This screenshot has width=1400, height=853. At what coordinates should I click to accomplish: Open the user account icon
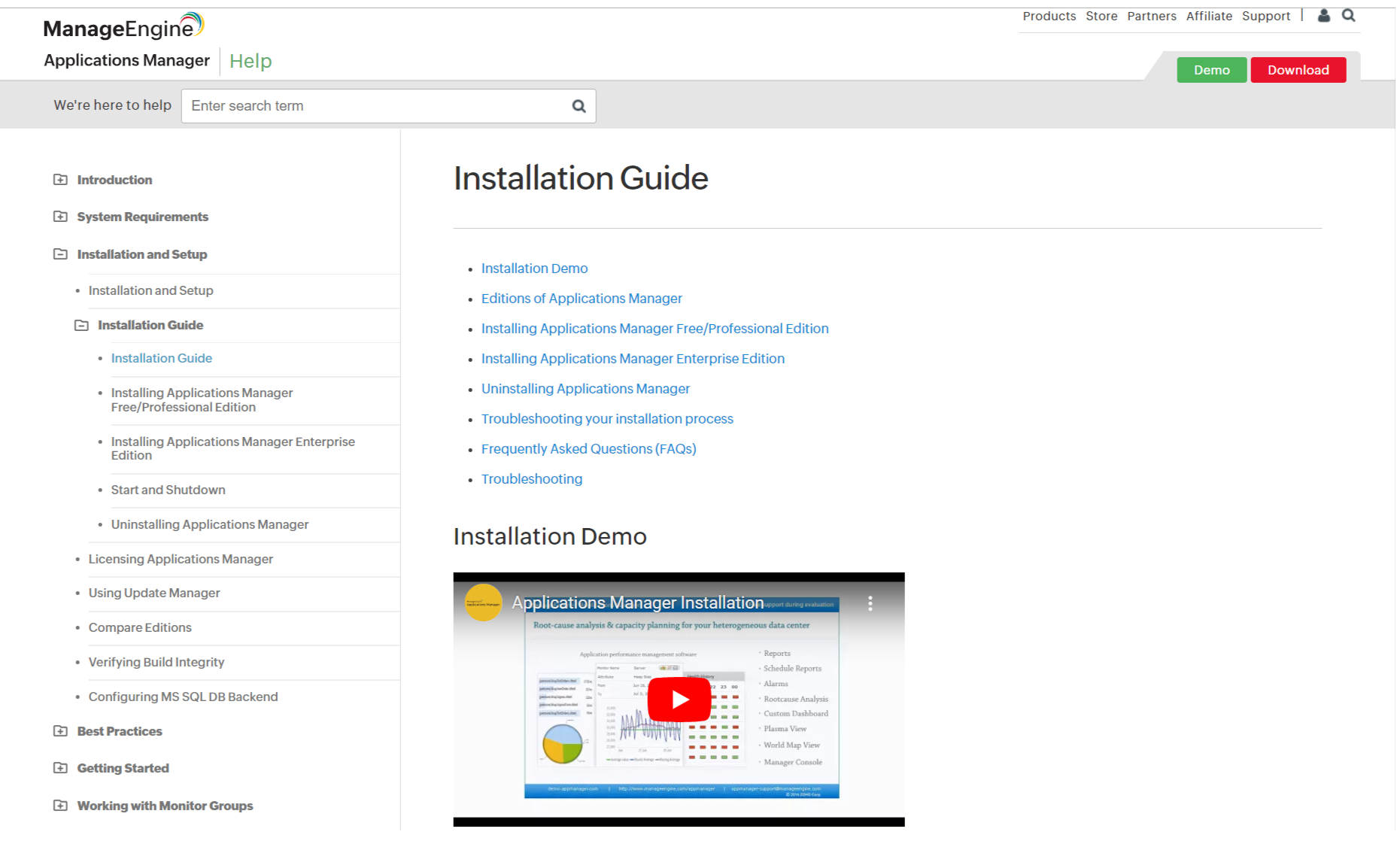pyautogui.click(x=1324, y=15)
